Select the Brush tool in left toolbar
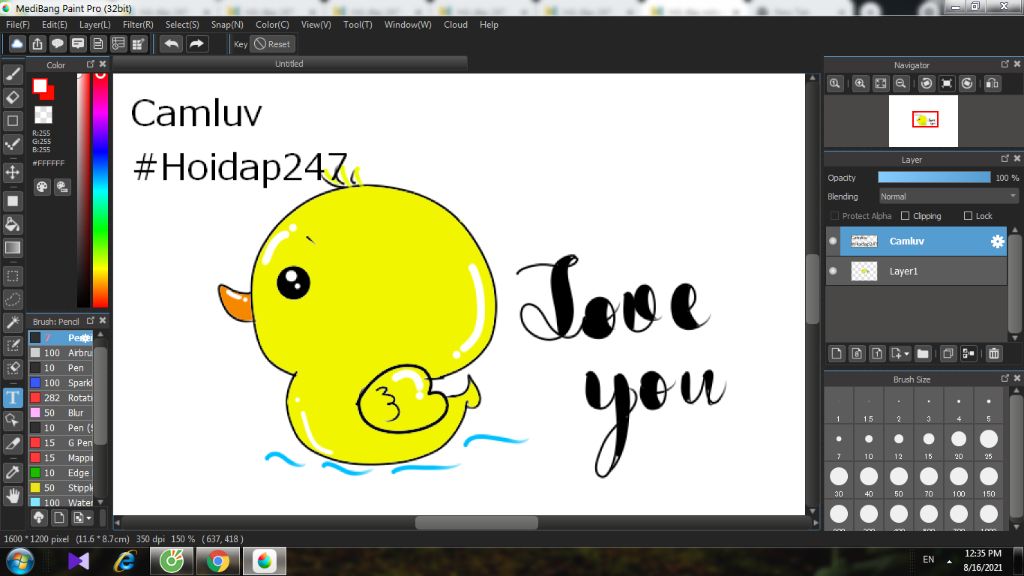Screen dimensions: 1024x576 12,74
